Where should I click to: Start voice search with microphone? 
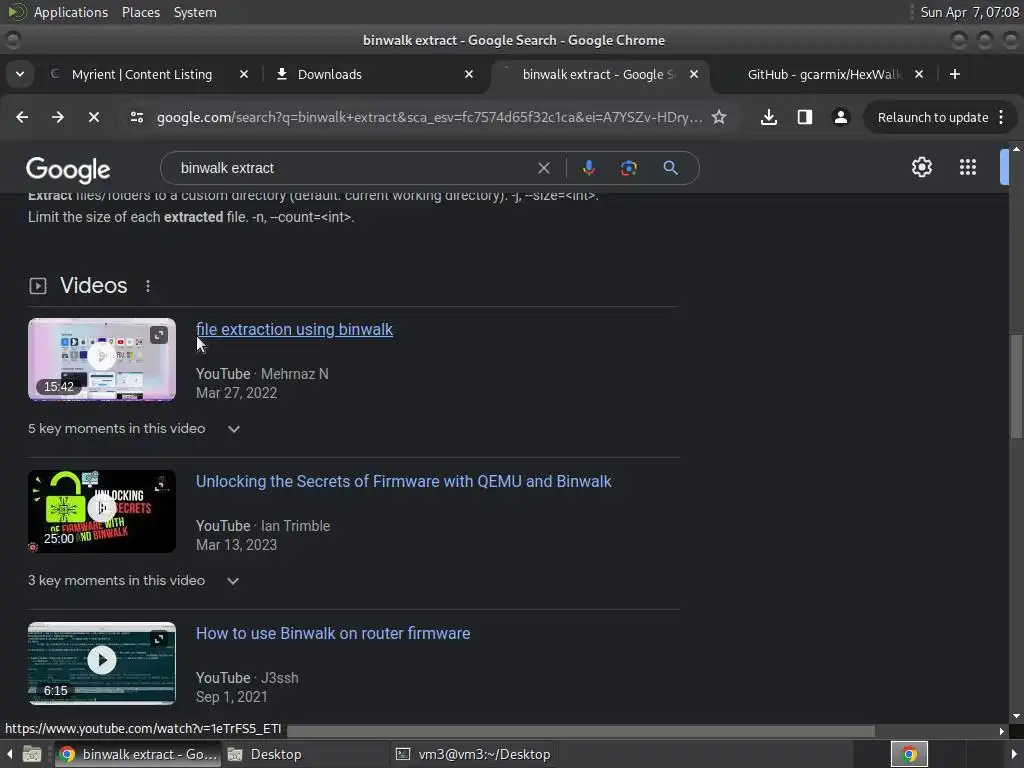point(588,168)
